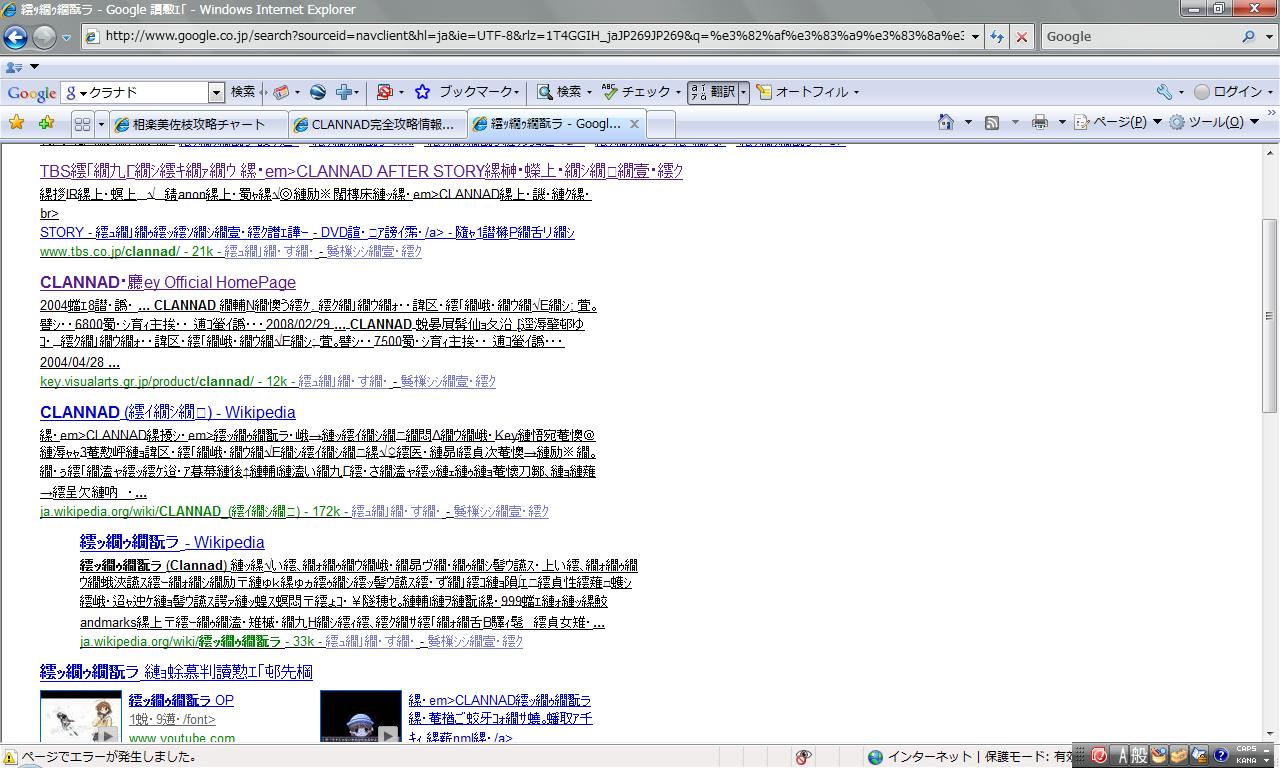
Task: Open the www.tbs.co.jp/clannad/ URL link
Action: [x=109, y=252]
